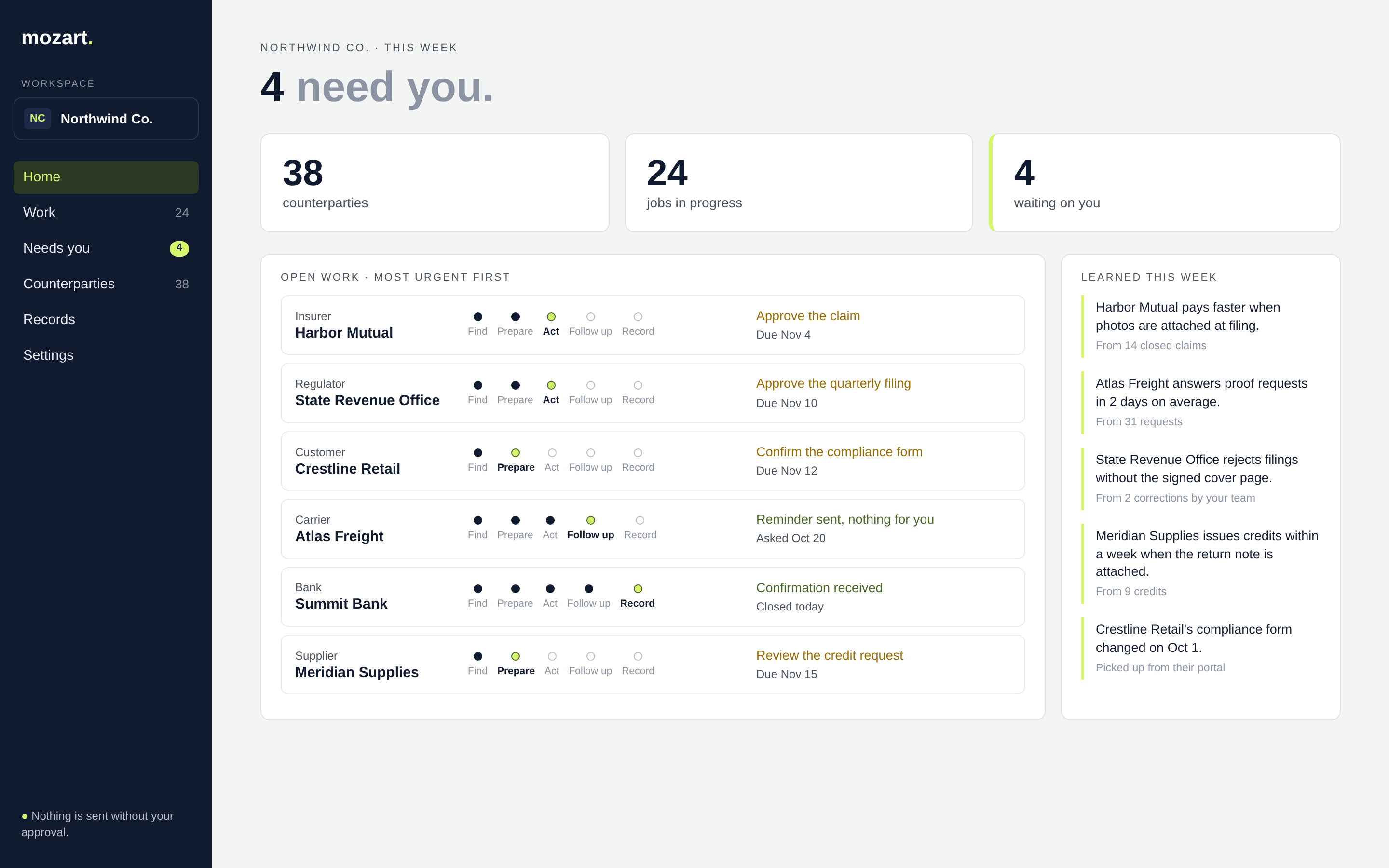Open the Home page in sidebar
Image resolution: width=1389 pixels, height=868 pixels.
click(x=106, y=177)
